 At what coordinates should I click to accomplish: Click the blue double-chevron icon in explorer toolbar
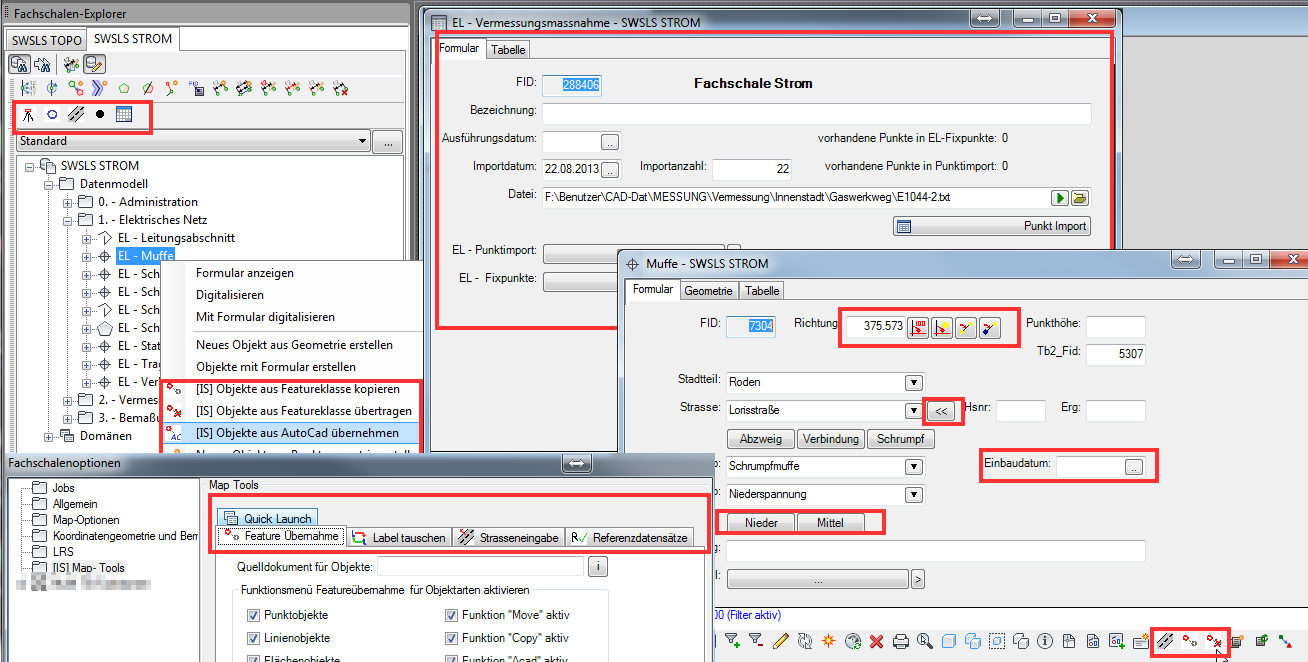click(x=98, y=89)
